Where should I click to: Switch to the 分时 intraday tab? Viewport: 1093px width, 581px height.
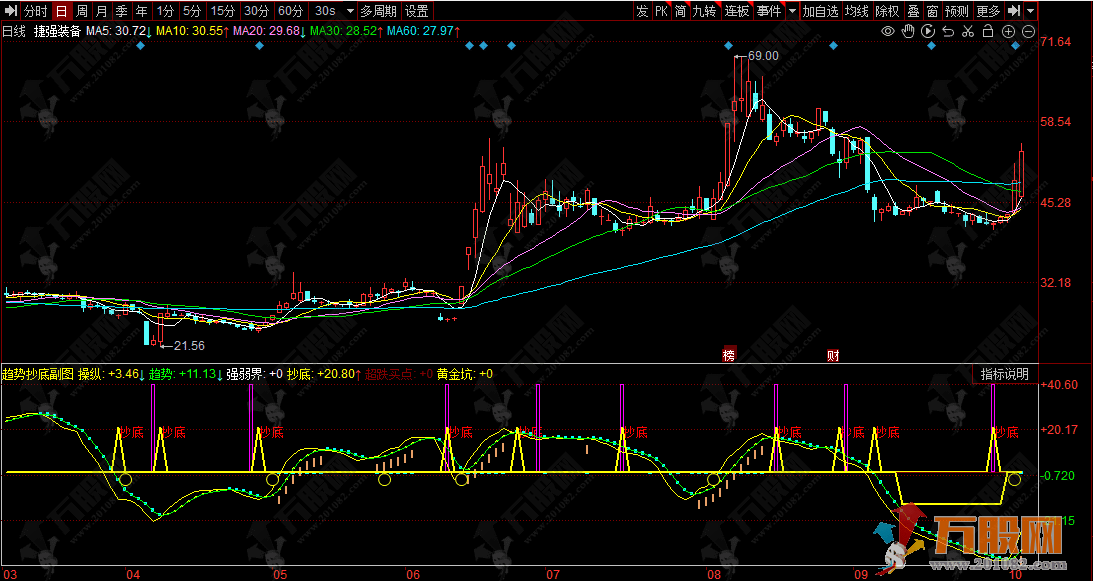coord(35,11)
